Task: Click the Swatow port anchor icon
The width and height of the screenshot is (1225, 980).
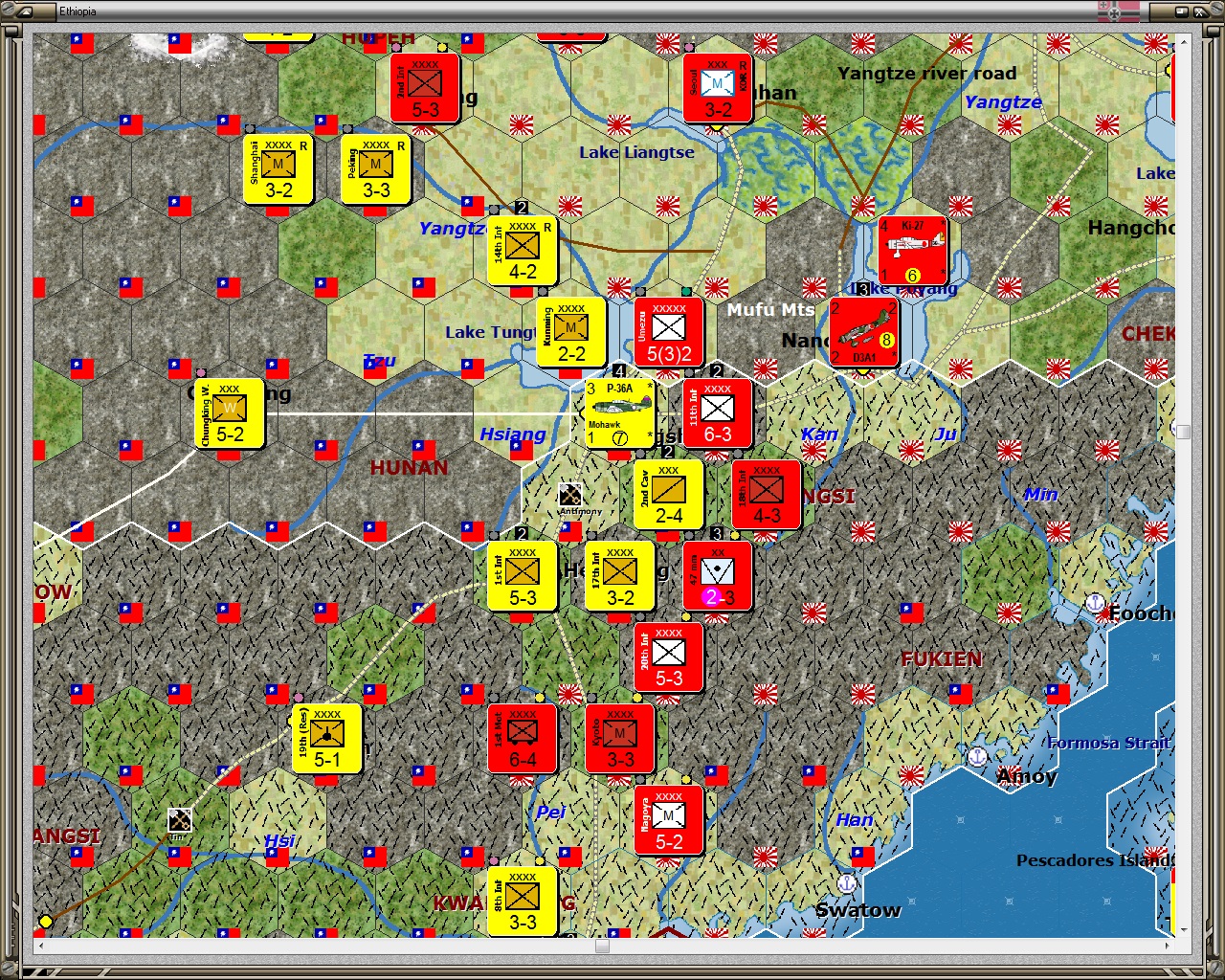Action: [x=847, y=882]
